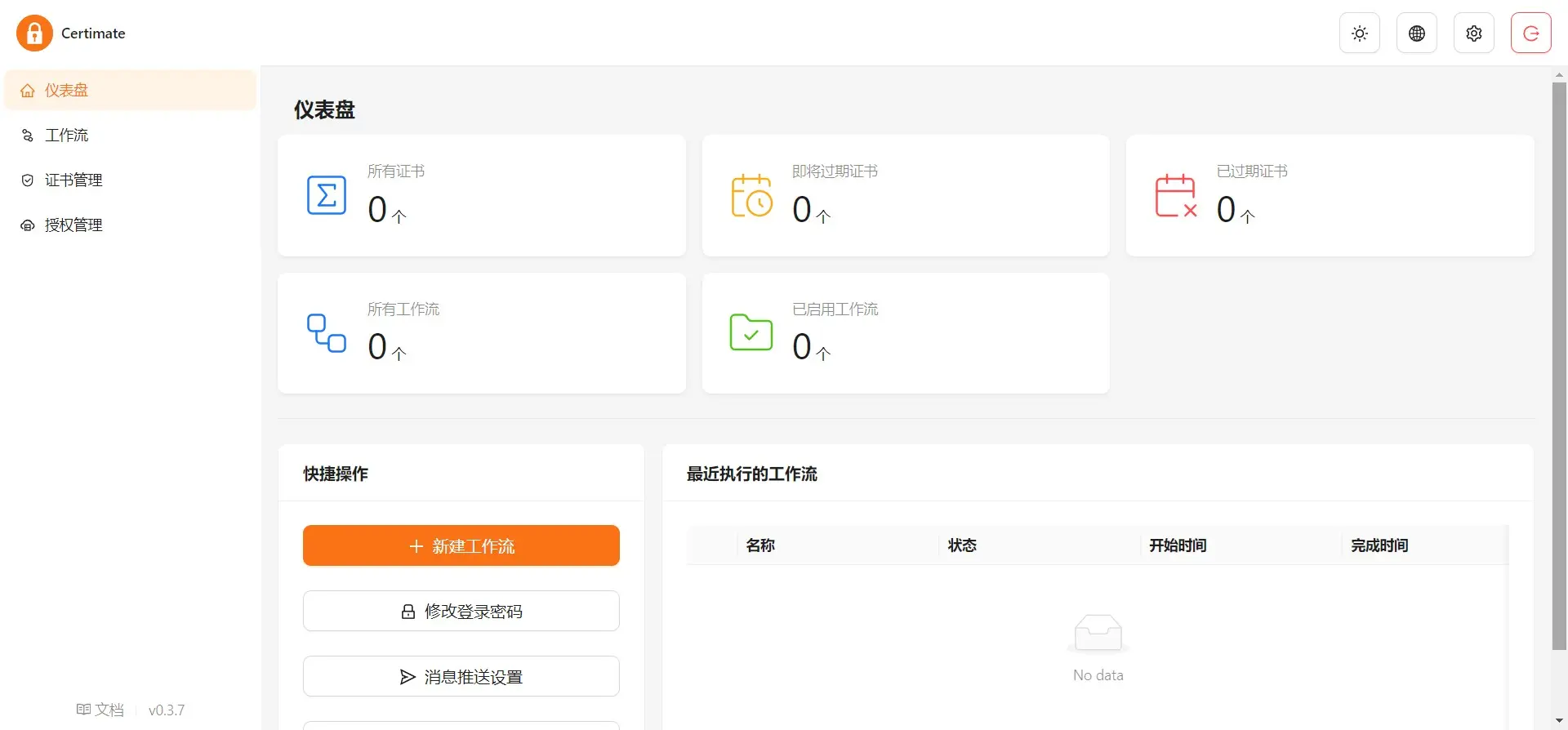Click the 即将过期证书 calendar clock icon

point(751,195)
